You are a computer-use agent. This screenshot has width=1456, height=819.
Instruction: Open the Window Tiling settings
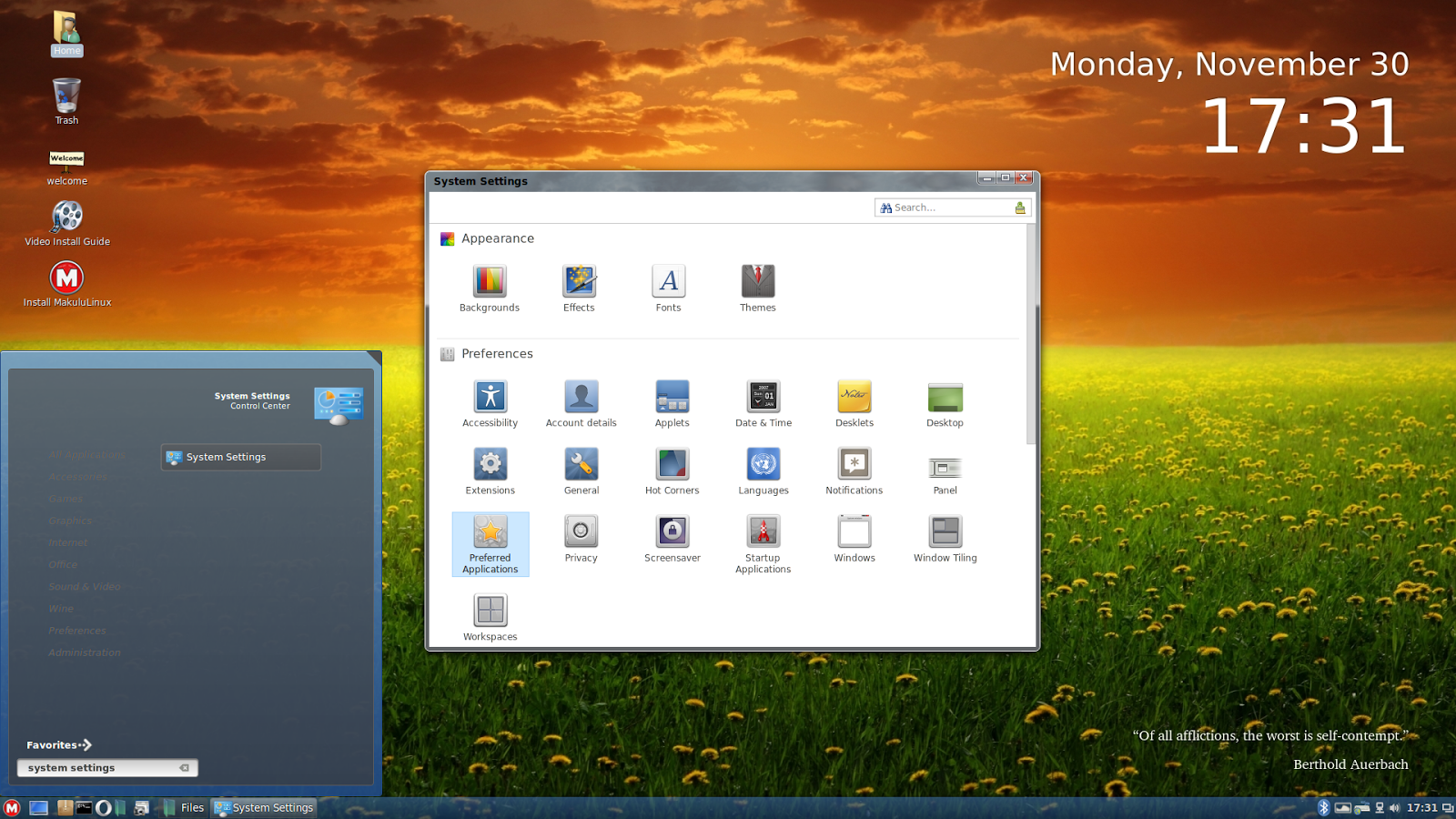click(945, 539)
